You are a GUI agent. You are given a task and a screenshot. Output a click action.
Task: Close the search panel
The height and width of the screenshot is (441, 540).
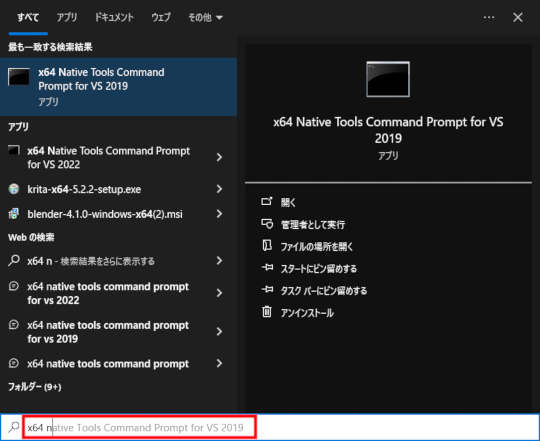point(518,17)
